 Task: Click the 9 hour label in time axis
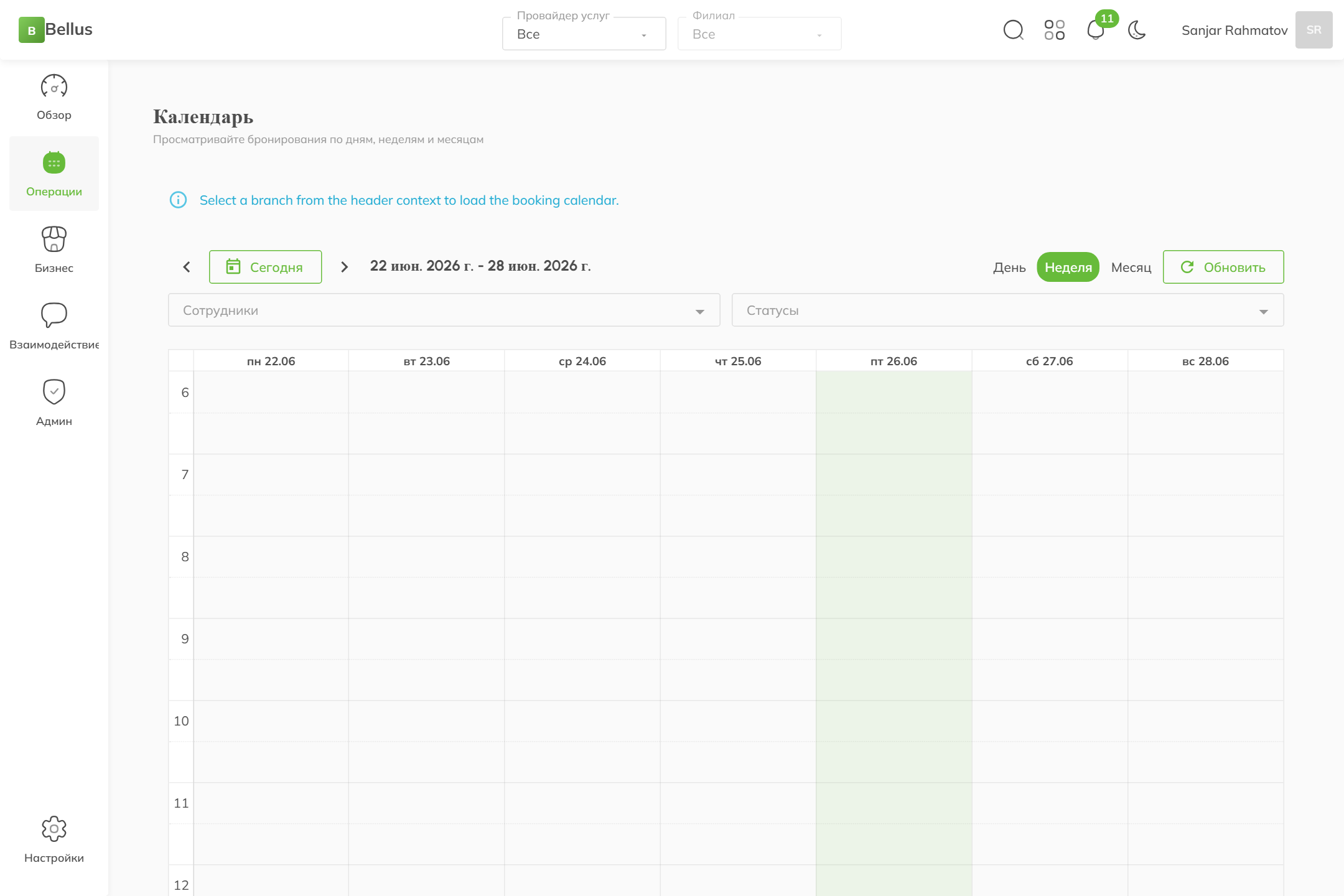pyautogui.click(x=185, y=639)
